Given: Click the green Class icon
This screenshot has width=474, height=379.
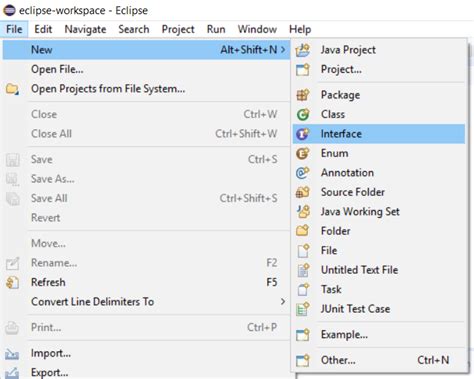Looking at the screenshot, I should 303,114.
